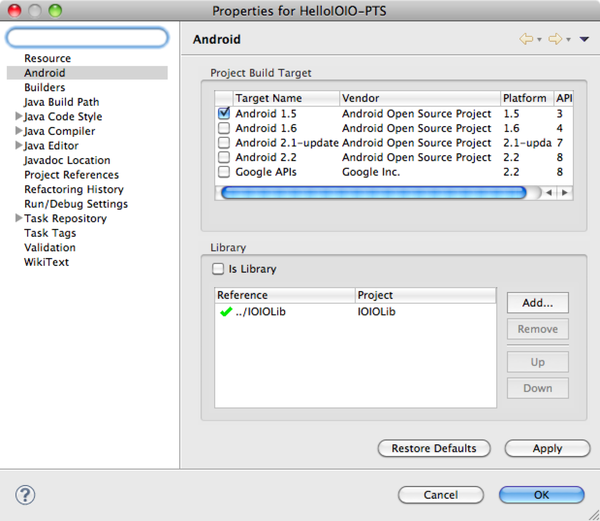
Task: Open the help question mark icon
Action: tap(25, 495)
